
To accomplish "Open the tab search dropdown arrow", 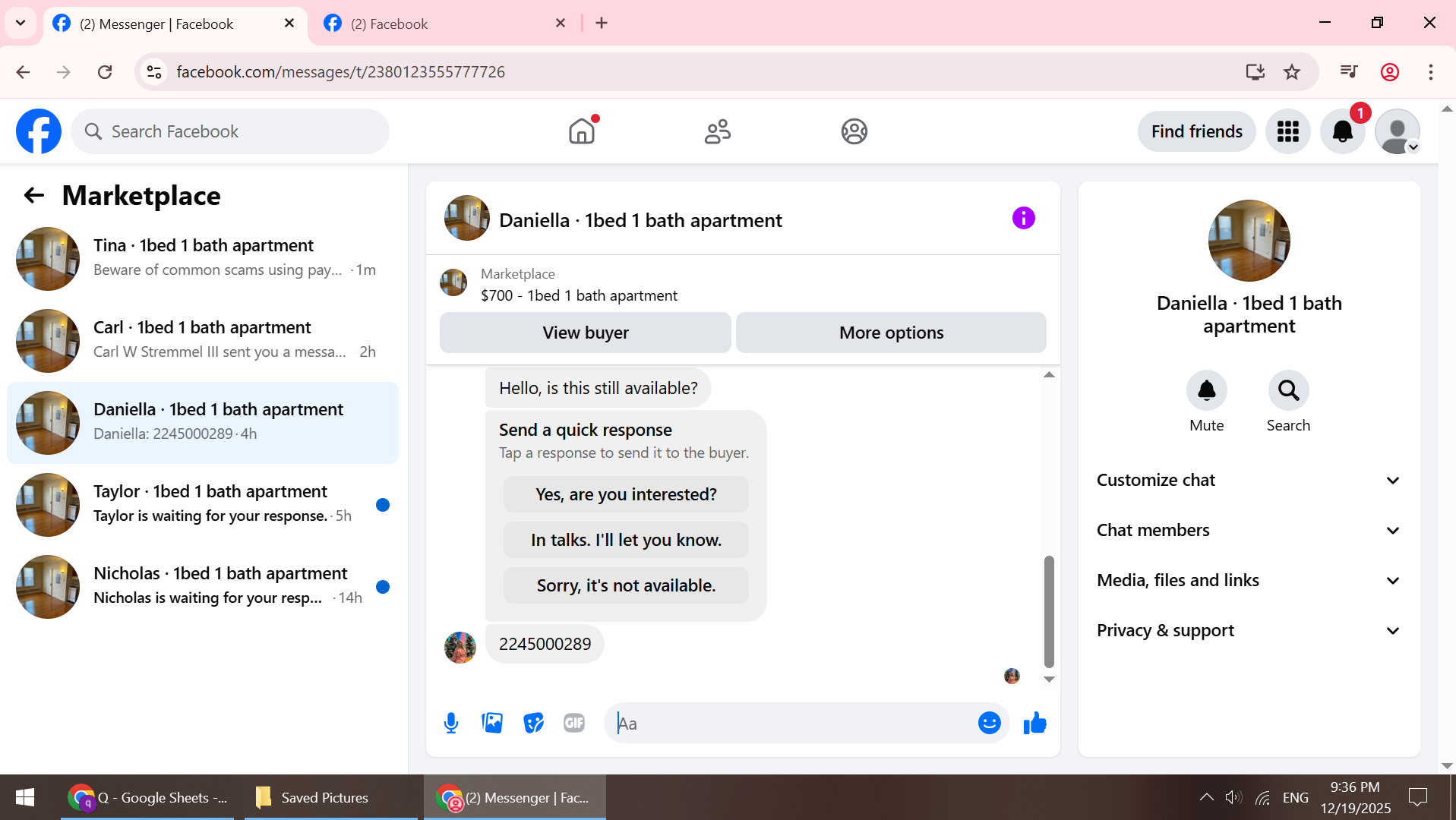I will pyautogui.click(x=21, y=23).
